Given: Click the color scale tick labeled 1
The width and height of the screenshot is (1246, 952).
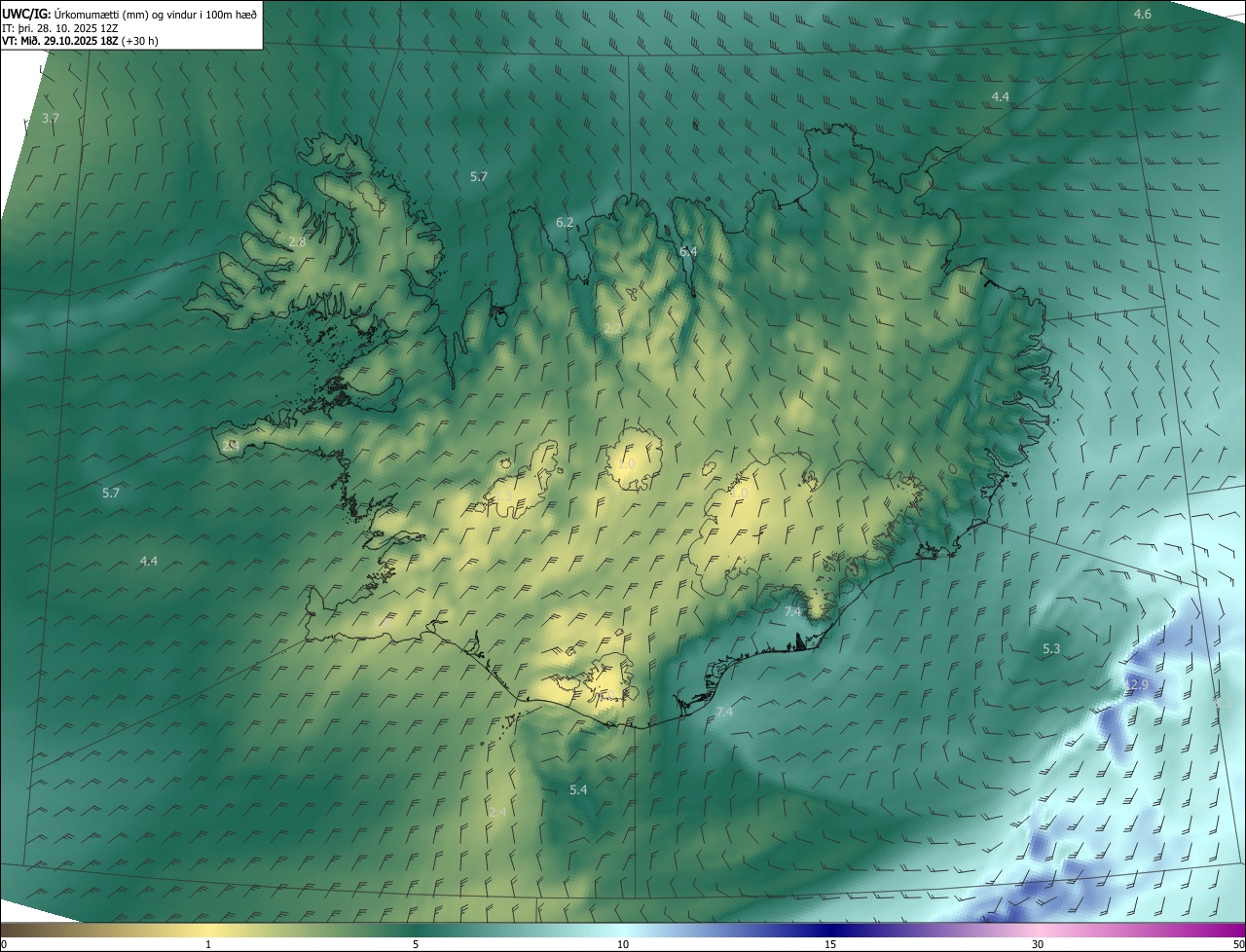Looking at the screenshot, I should pyautogui.click(x=208, y=945).
